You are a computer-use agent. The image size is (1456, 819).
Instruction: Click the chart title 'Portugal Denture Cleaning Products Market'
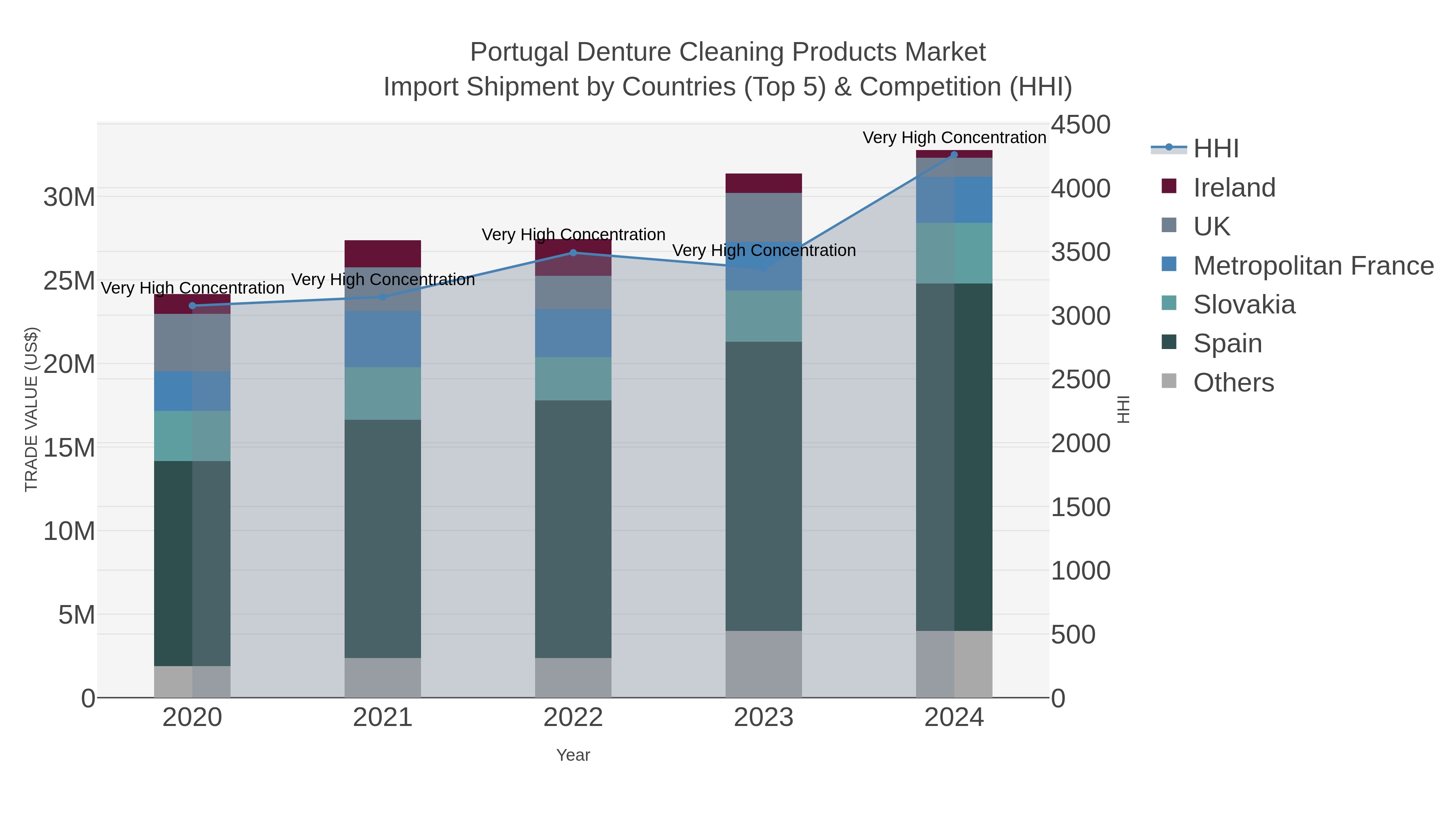click(728, 52)
